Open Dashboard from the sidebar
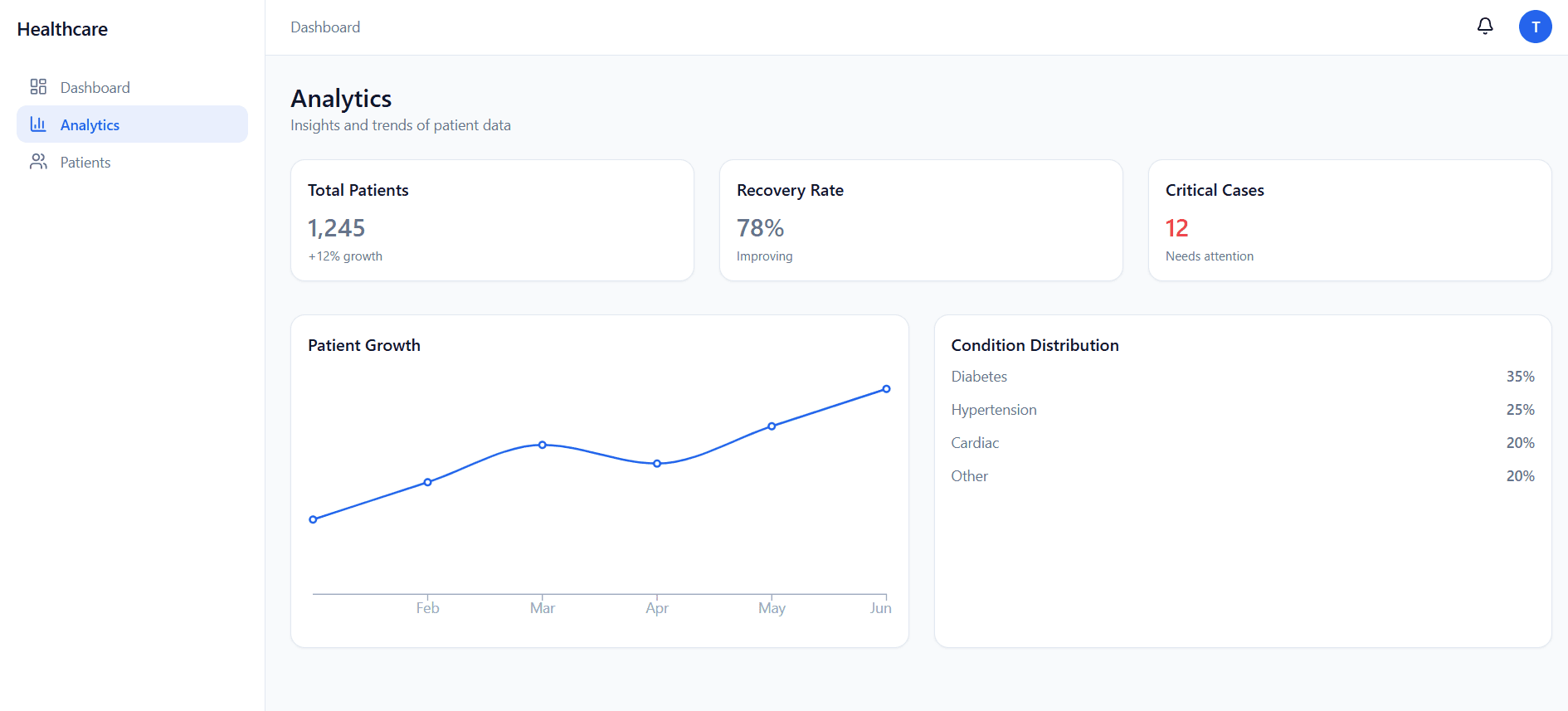The image size is (1568, 711). click(95, 88)
